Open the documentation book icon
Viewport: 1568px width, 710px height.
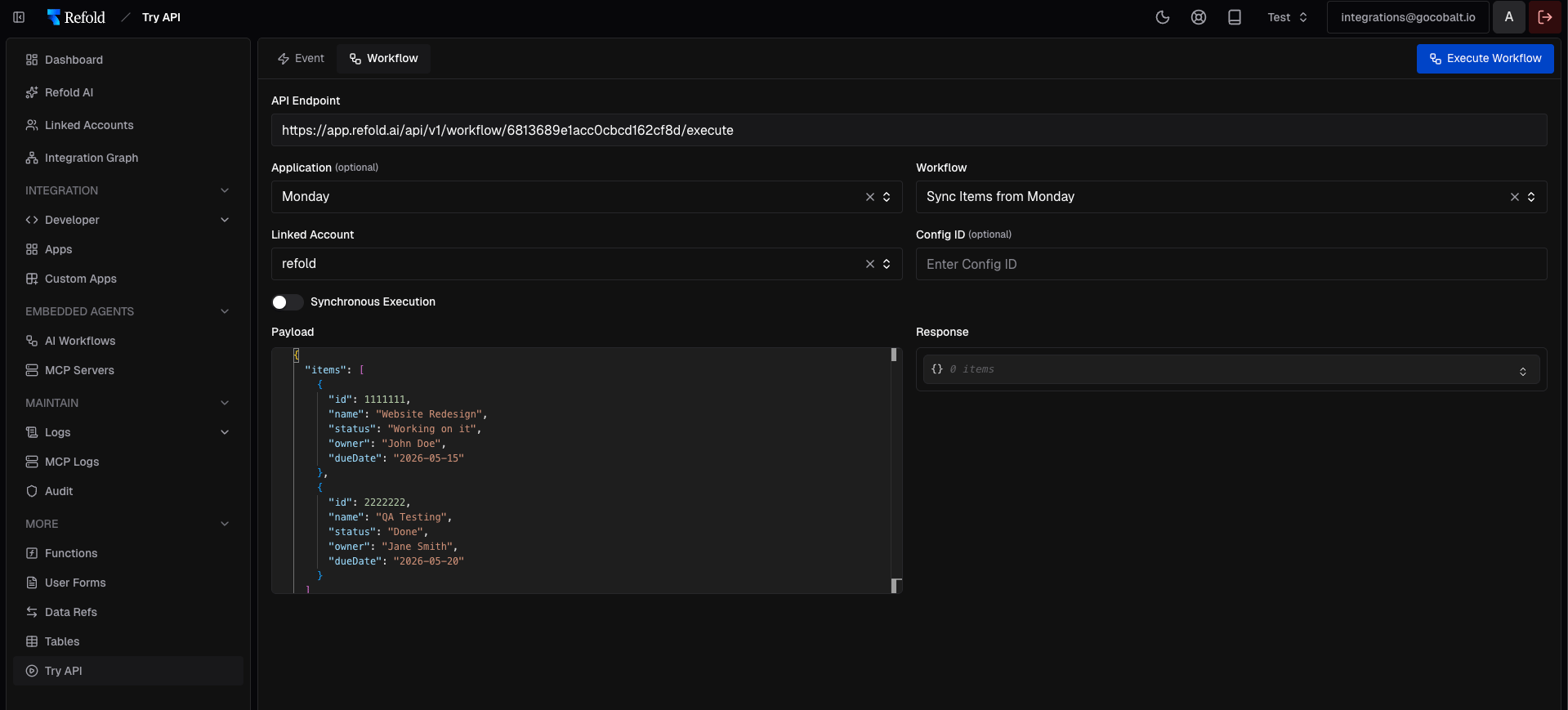pyautogui.click(x=1235, y=17)
